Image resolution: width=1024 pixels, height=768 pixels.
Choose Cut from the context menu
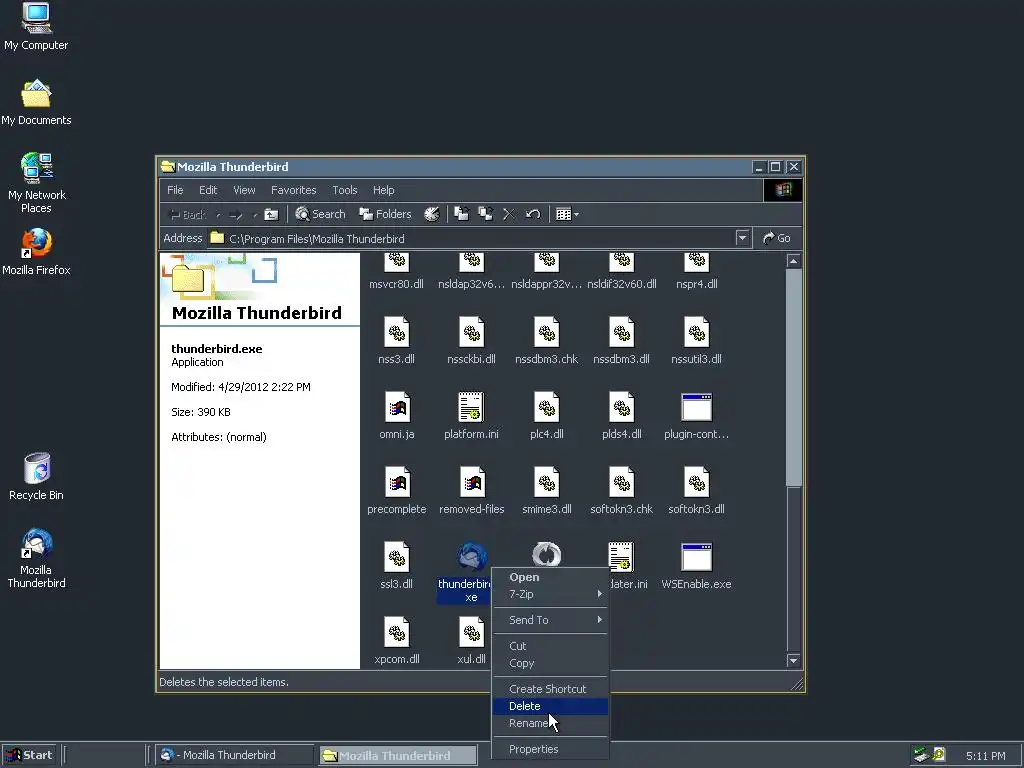[550, 646]
